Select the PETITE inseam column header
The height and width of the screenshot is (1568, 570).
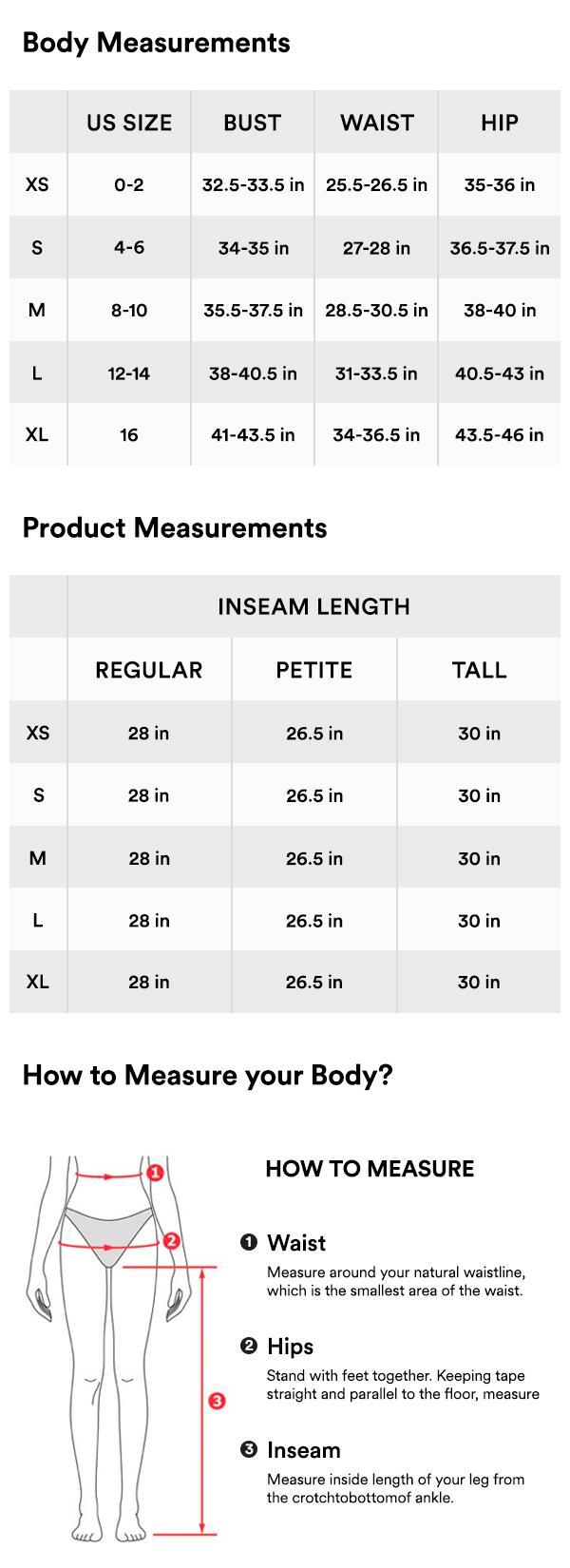coord(314,670)
